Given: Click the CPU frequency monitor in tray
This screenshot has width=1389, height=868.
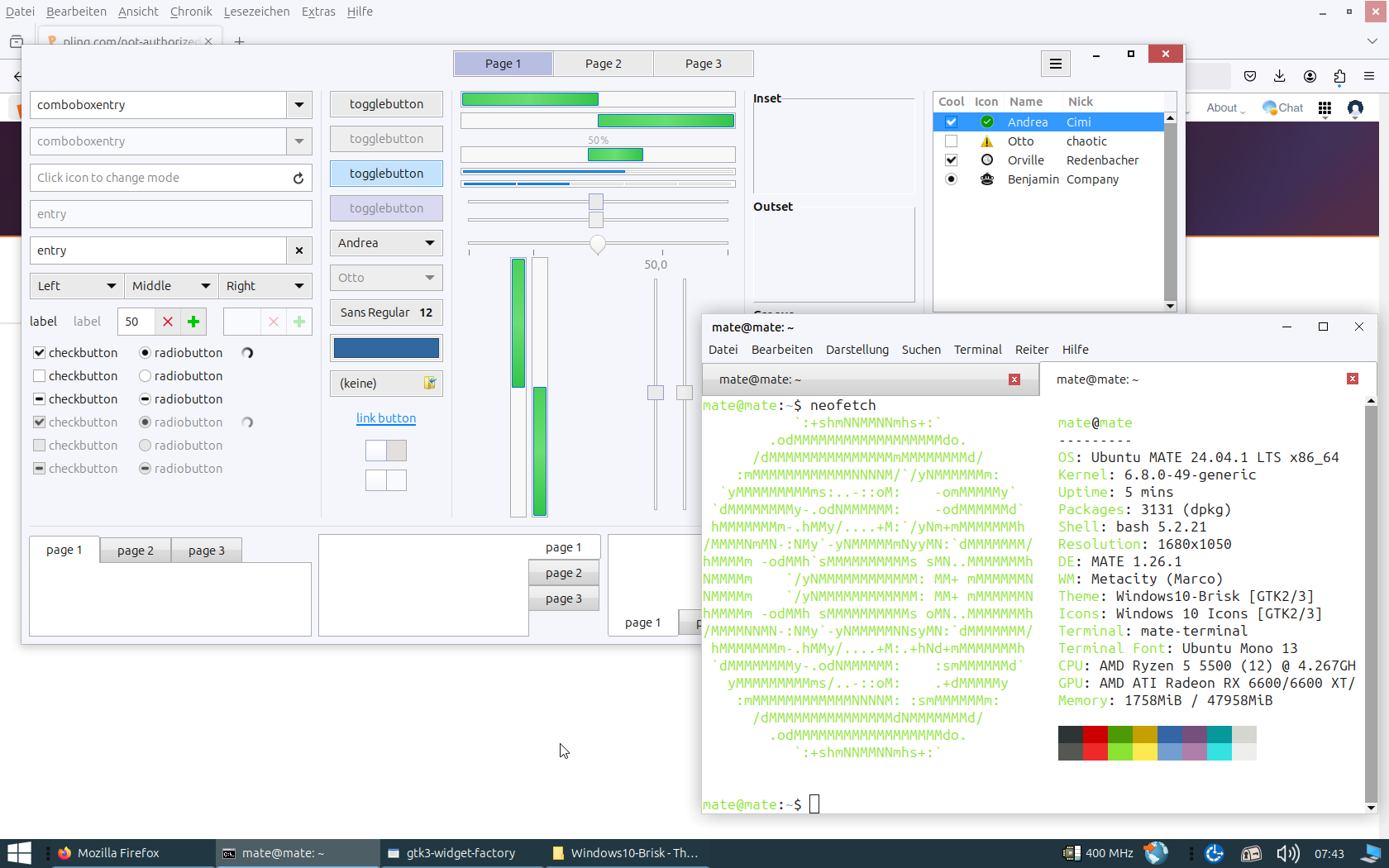Looking at the screenshot, I should 1098,853.
